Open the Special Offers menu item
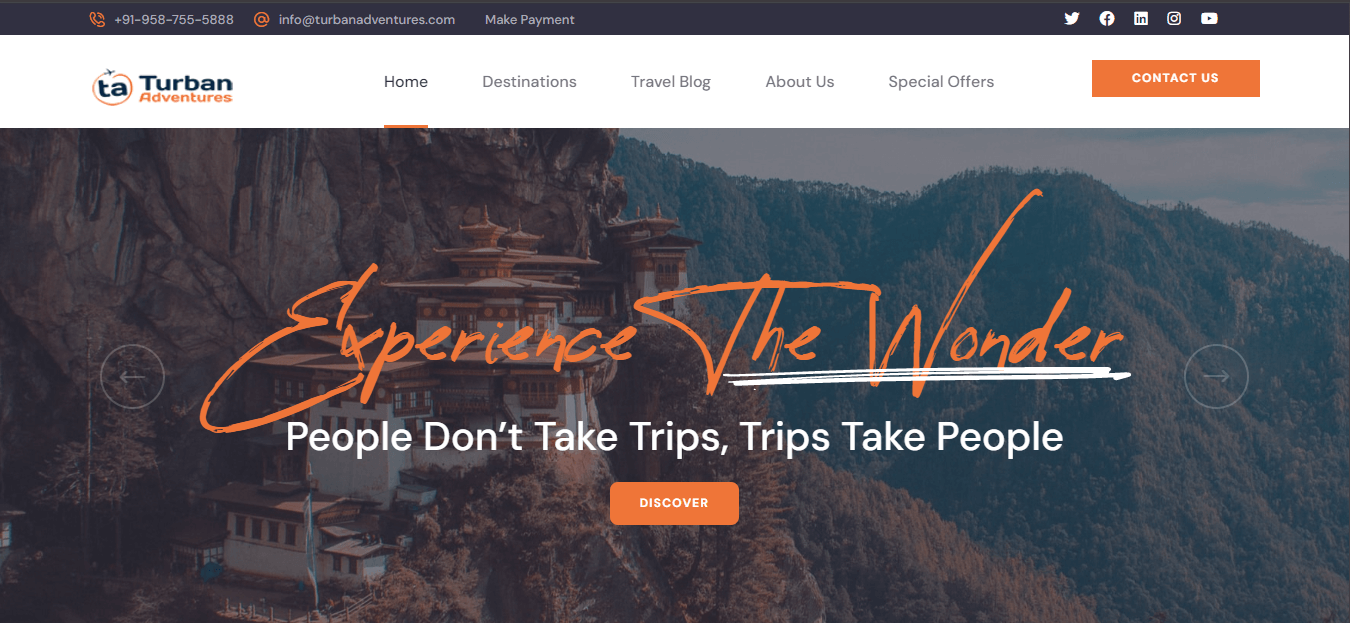 [x=941, y=82]
